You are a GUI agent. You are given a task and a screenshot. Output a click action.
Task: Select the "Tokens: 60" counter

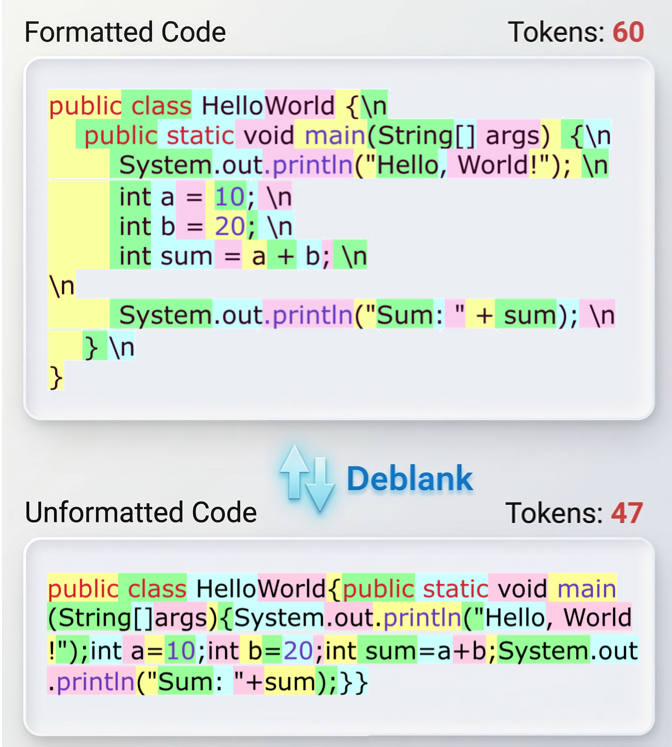576,32
